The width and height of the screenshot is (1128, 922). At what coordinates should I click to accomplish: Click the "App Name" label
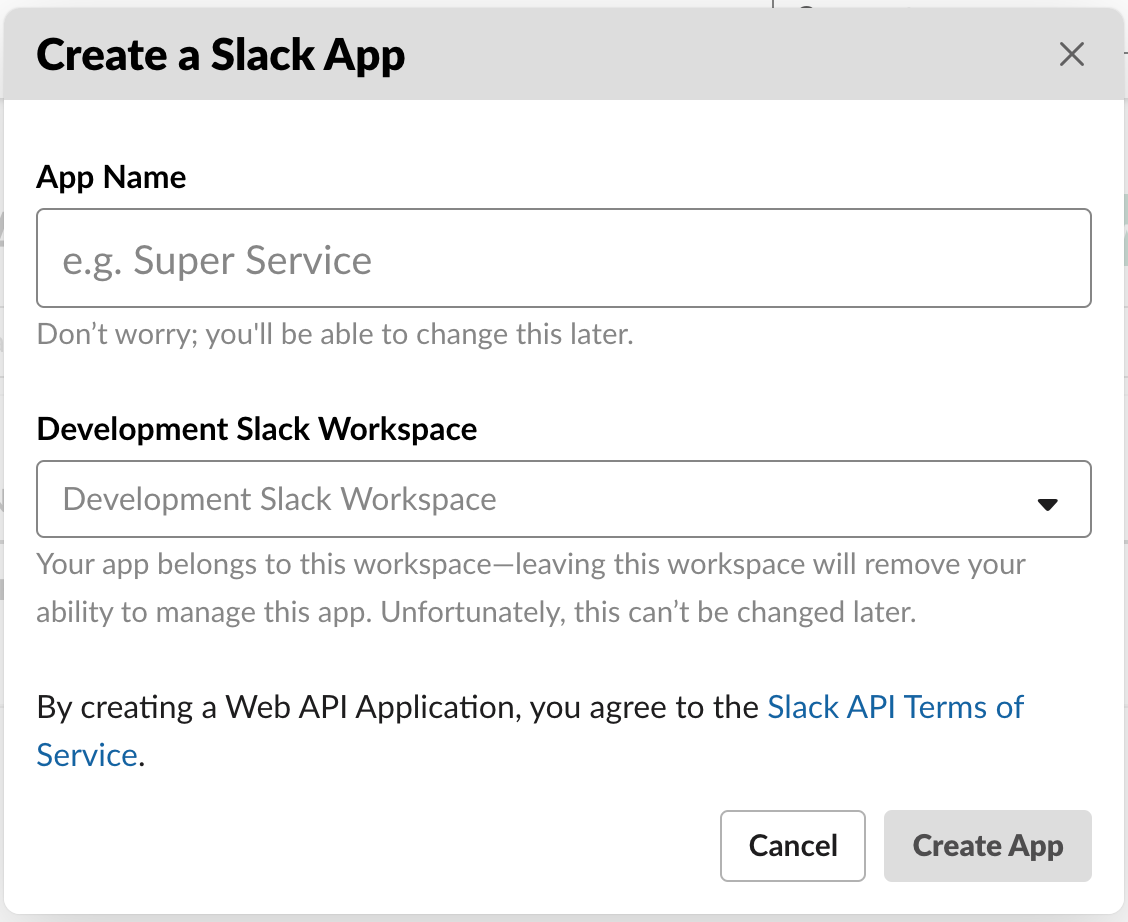(x=112, y=177)
